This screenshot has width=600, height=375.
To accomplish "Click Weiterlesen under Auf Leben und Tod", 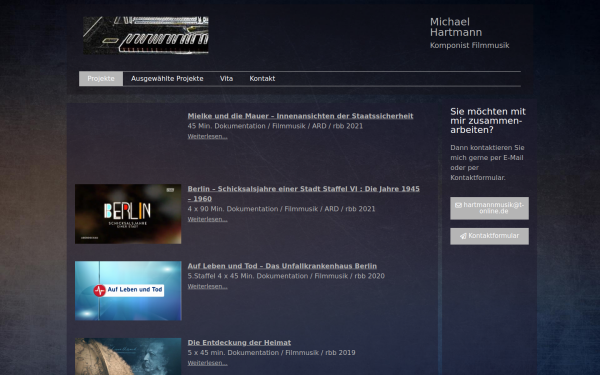I will [x=207, y=286].
